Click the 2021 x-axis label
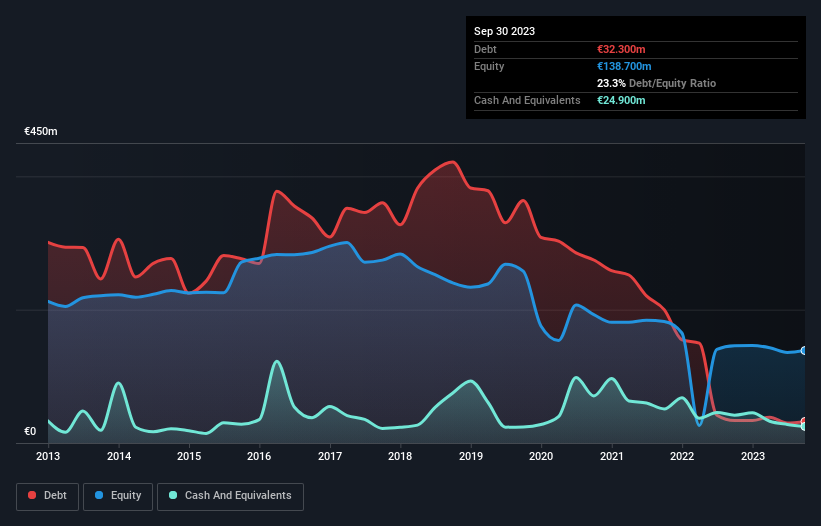 (612, 456)
